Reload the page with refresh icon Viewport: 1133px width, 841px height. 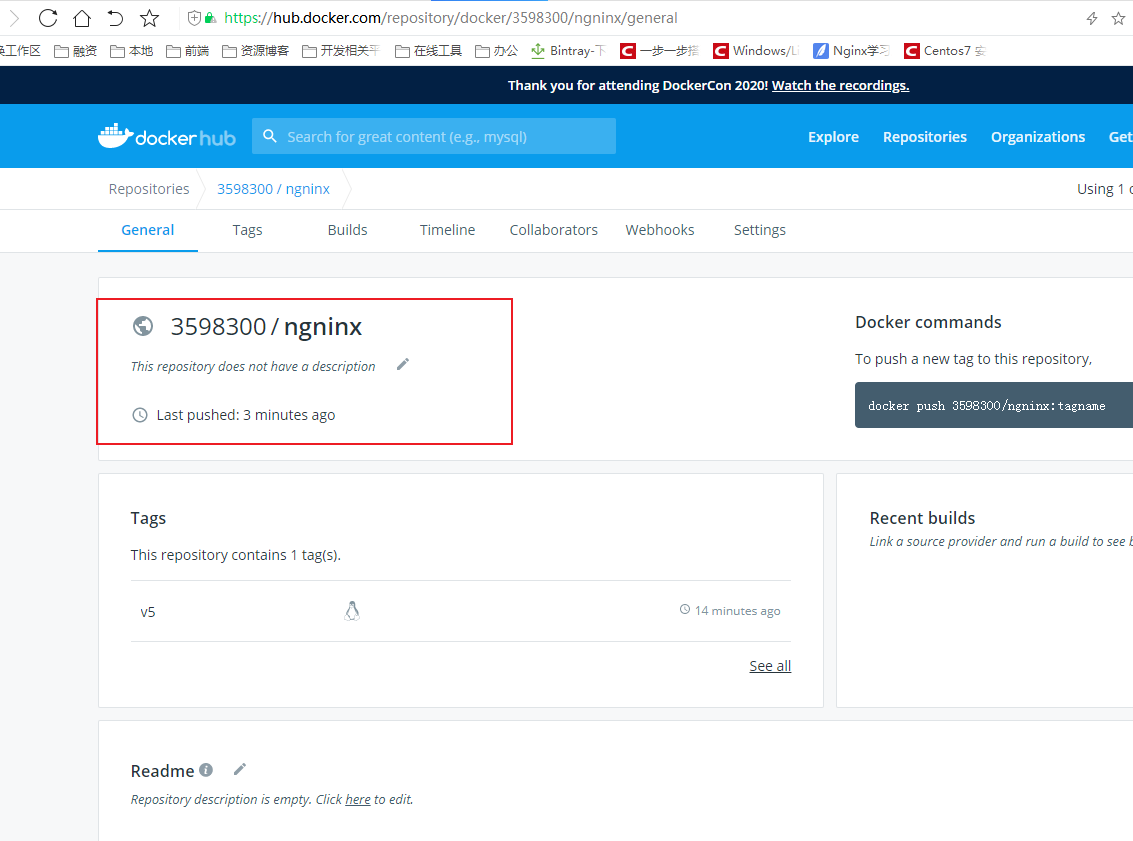tap(48, 18)
